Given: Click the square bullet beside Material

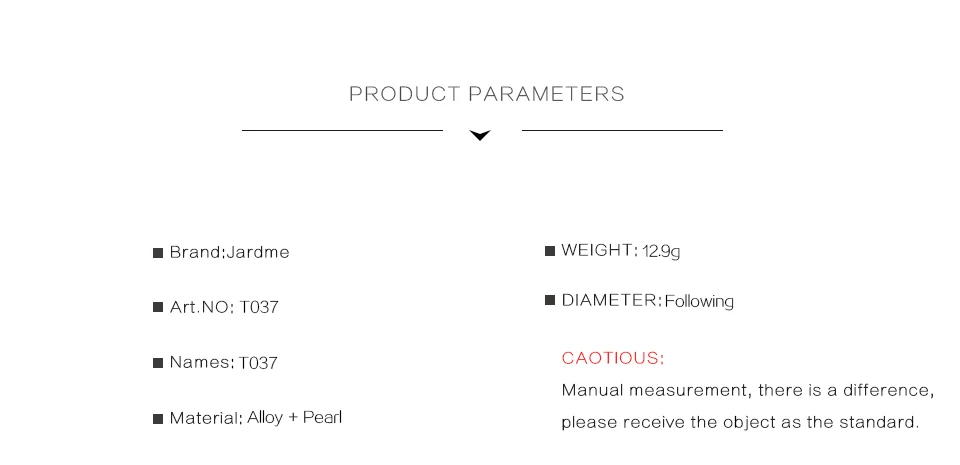Looking at the screenshot, I should click(x=158, y=419).
